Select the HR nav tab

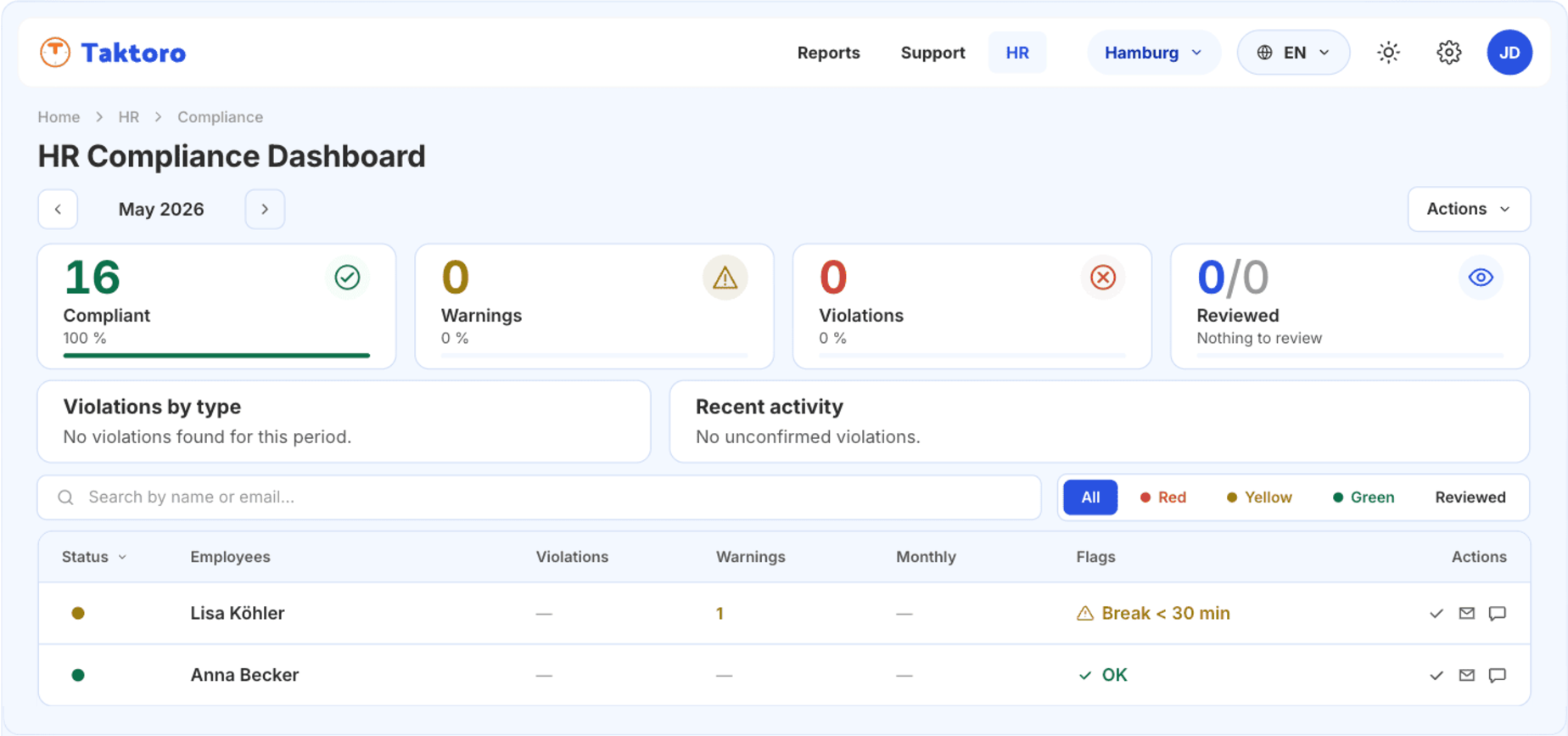(1017, 53)
